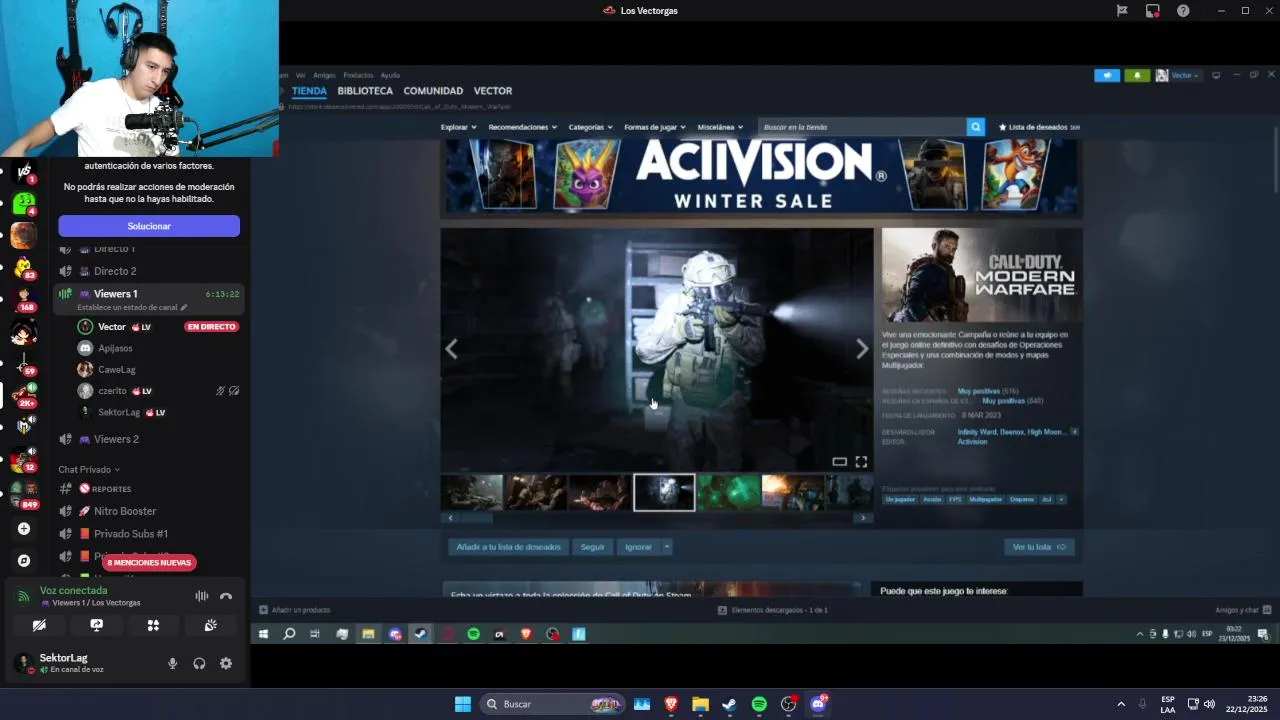Toggle noise suppression waveform icon

point(201,596)
